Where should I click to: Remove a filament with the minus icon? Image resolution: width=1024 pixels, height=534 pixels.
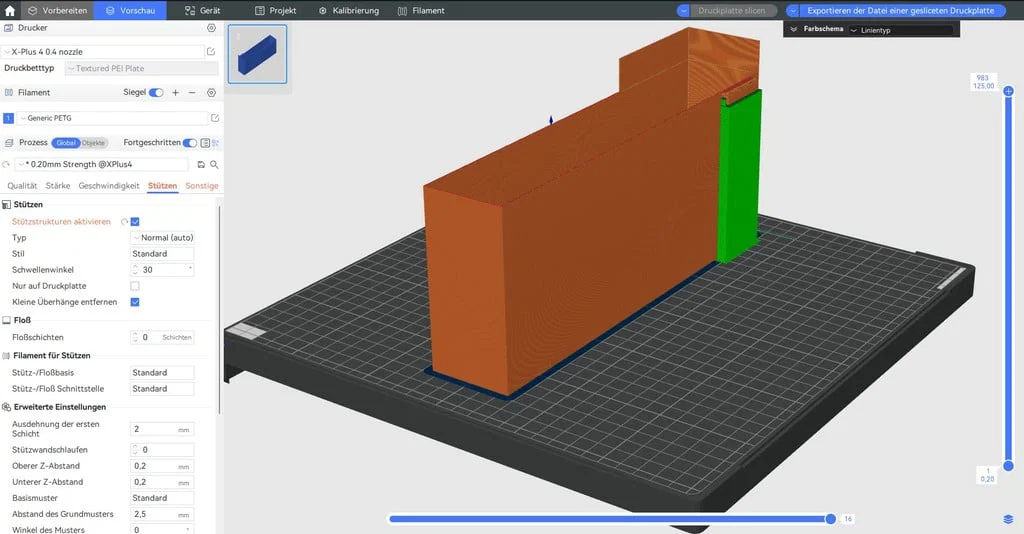click(x=192, y=93)
